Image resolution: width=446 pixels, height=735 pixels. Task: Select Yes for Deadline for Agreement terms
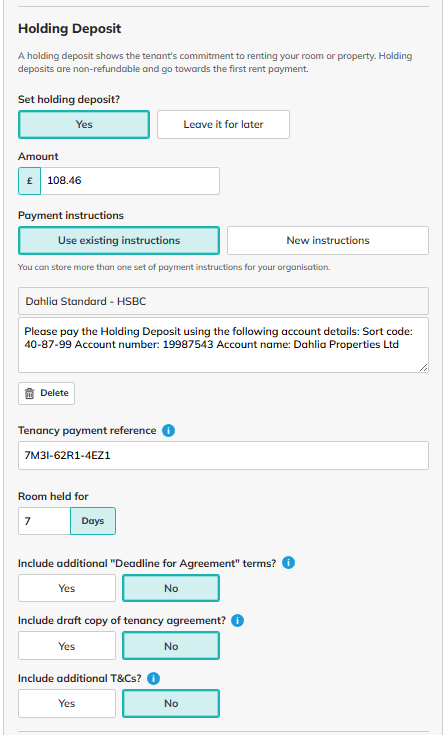coord(67,588)
